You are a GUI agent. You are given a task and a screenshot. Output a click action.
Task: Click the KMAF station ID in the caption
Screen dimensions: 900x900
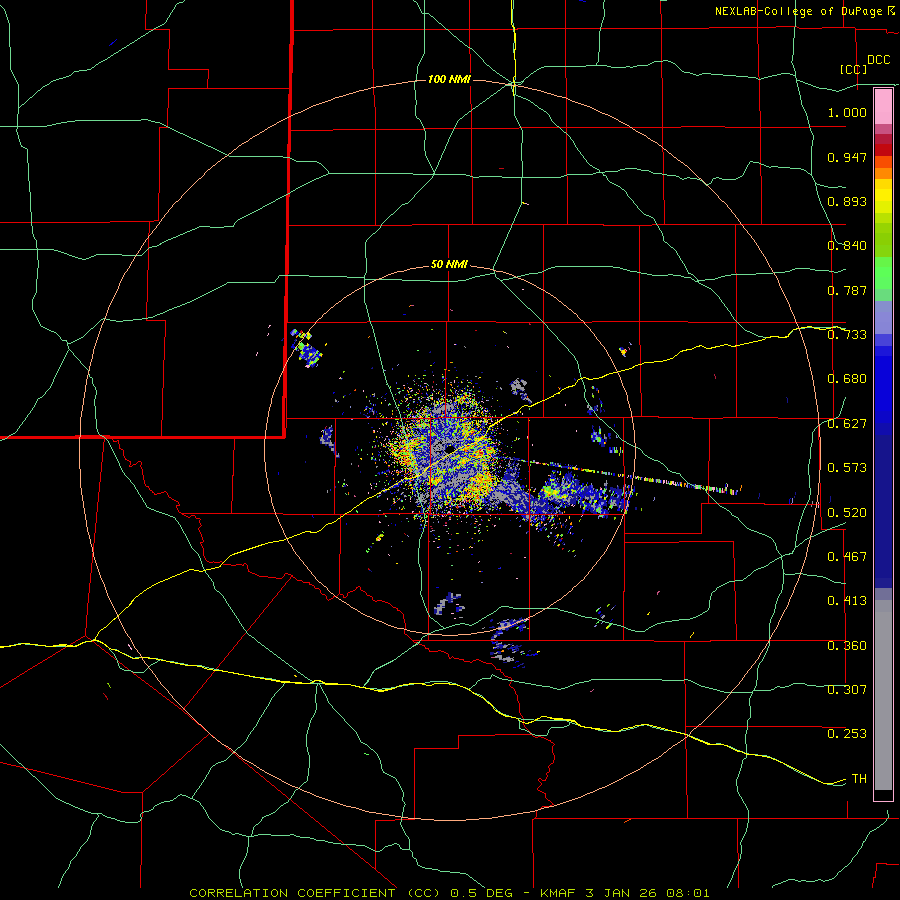(x=560, y=893)
